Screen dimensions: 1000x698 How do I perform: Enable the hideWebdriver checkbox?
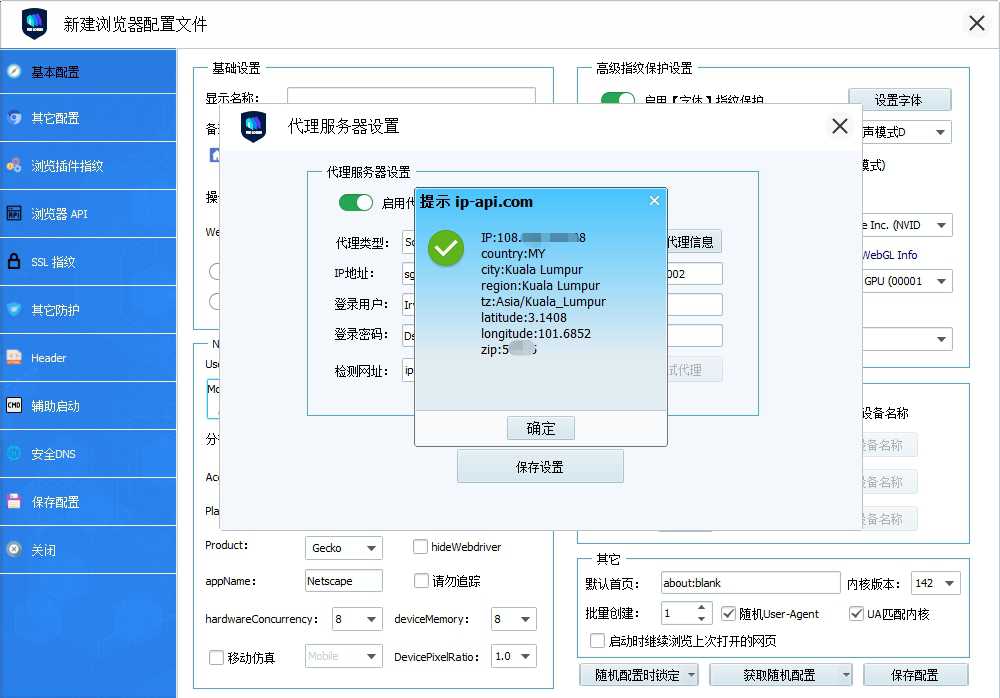[x=421, y=547]
